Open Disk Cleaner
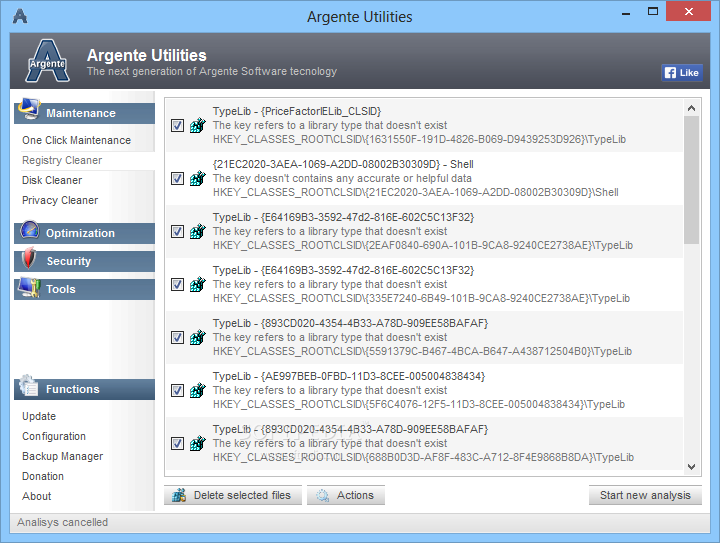Screen dimensions: 720x543 pyautogui.click(x=52, y=180)
